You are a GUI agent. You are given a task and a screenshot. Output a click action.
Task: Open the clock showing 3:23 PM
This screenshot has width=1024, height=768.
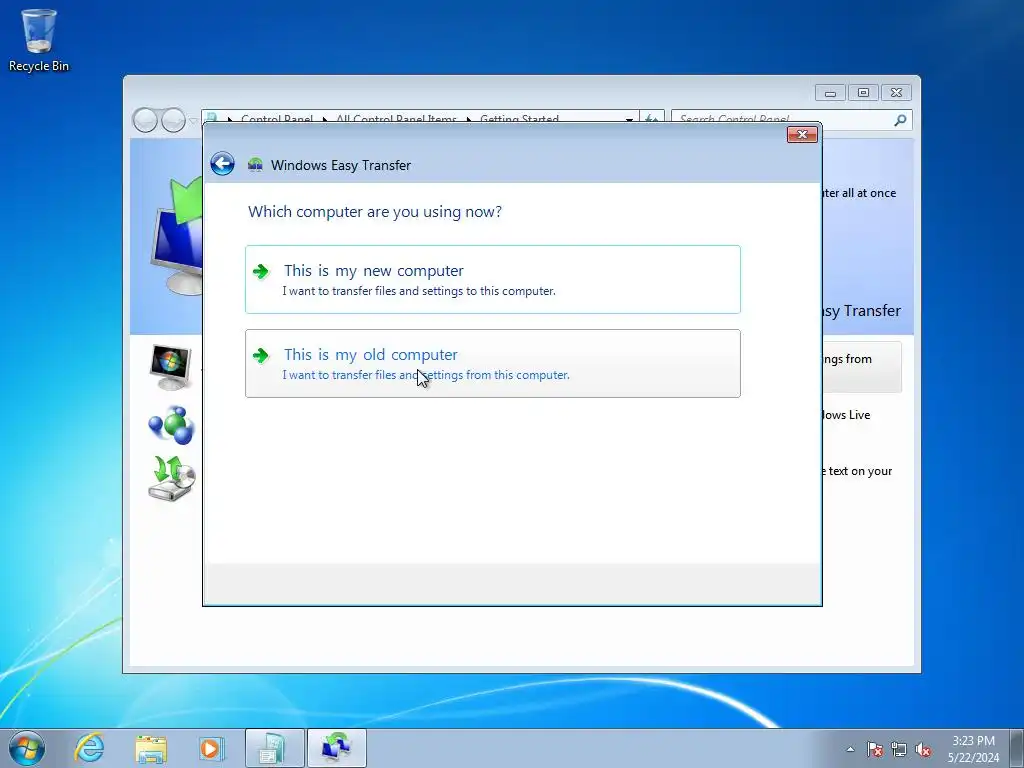[x=973, y=748]
